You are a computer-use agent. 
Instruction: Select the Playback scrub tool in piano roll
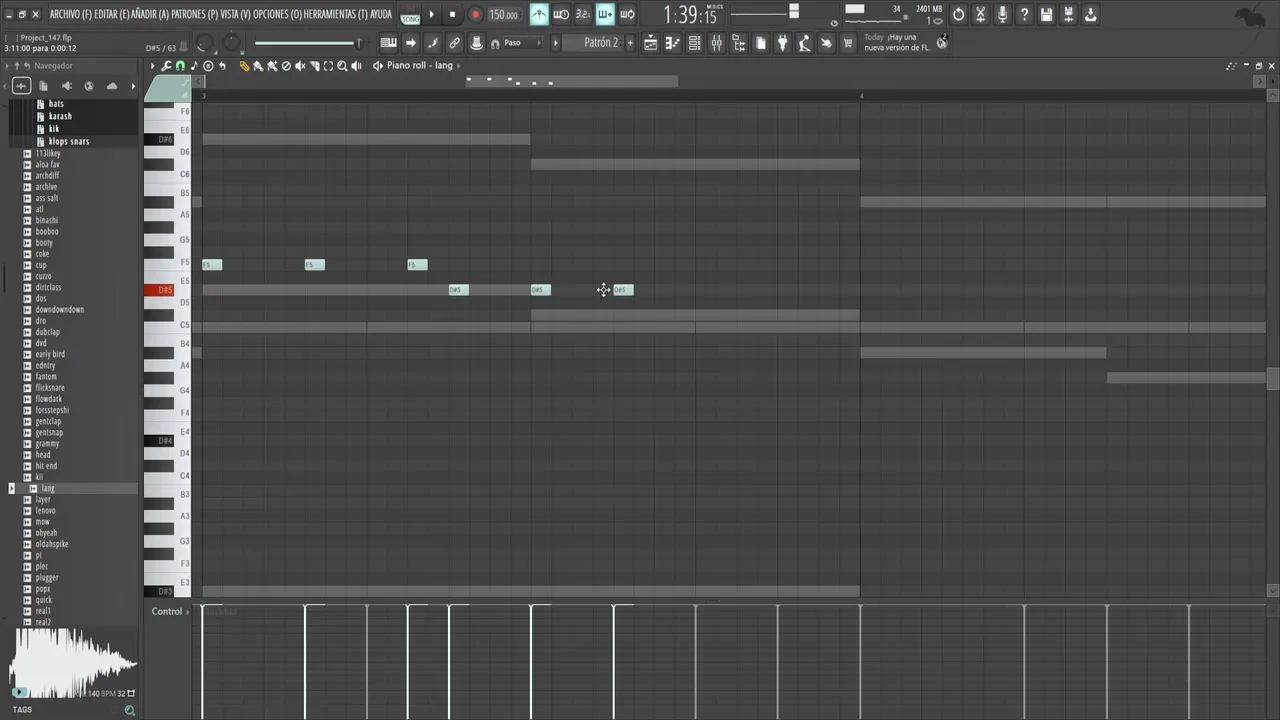356,66
